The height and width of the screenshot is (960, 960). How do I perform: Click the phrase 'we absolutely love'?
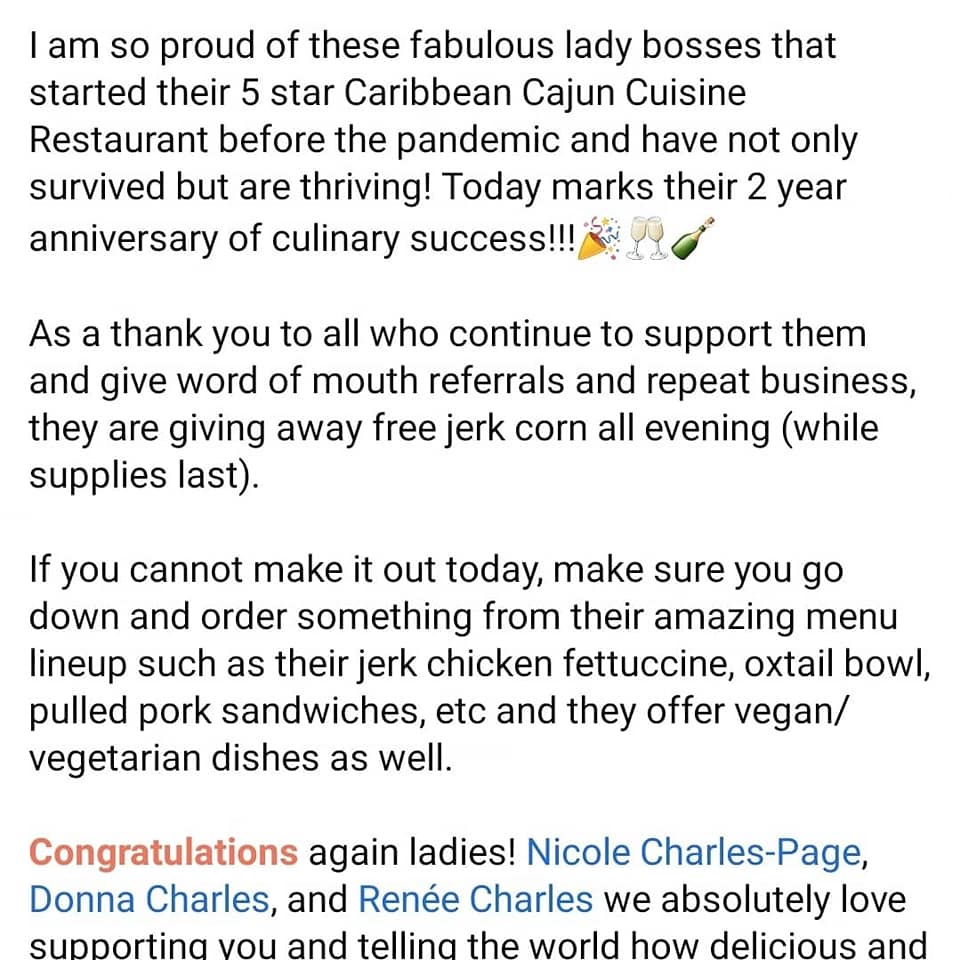pos(754,901)
